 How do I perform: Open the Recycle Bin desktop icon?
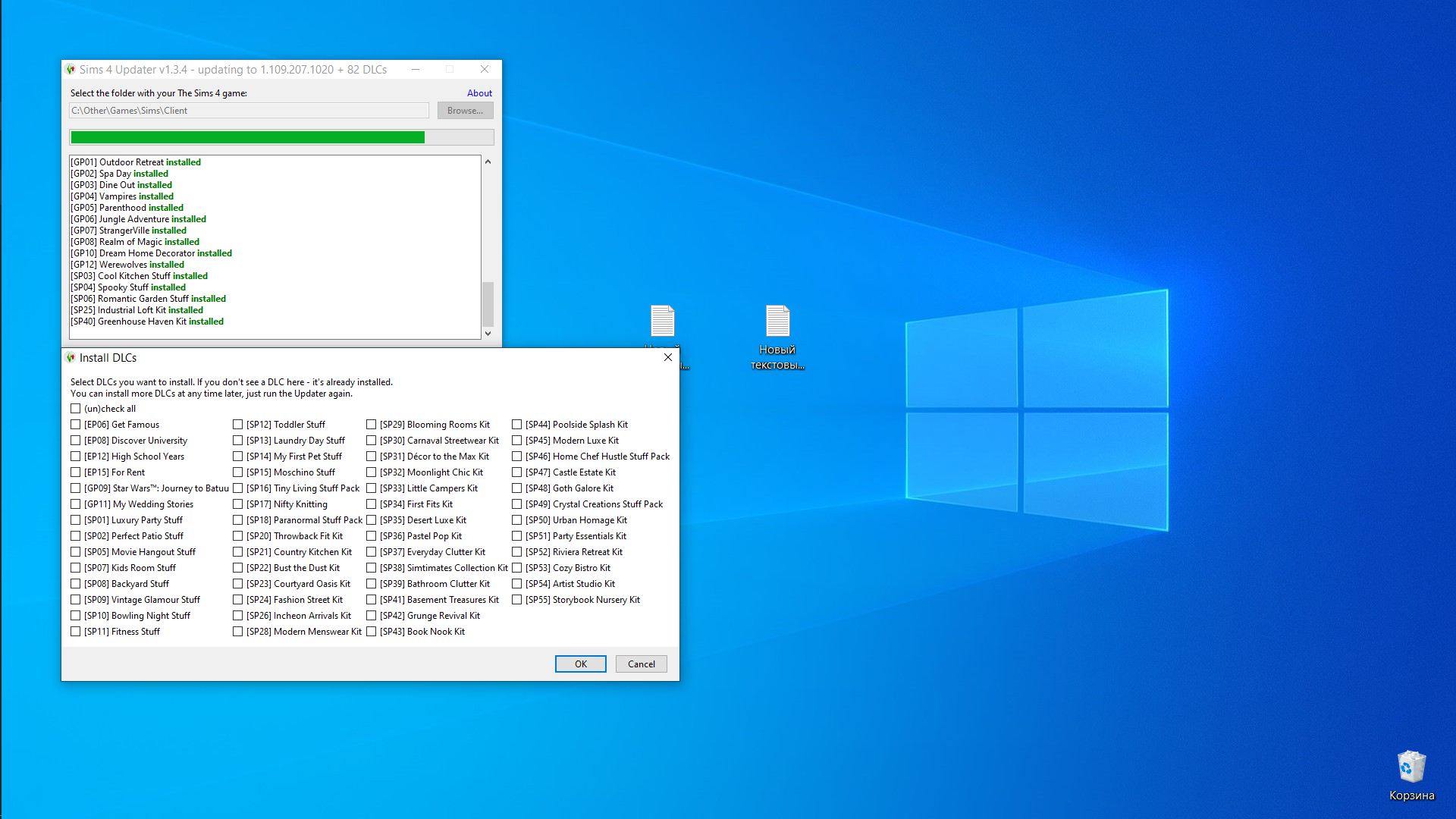coord(1411,767)
